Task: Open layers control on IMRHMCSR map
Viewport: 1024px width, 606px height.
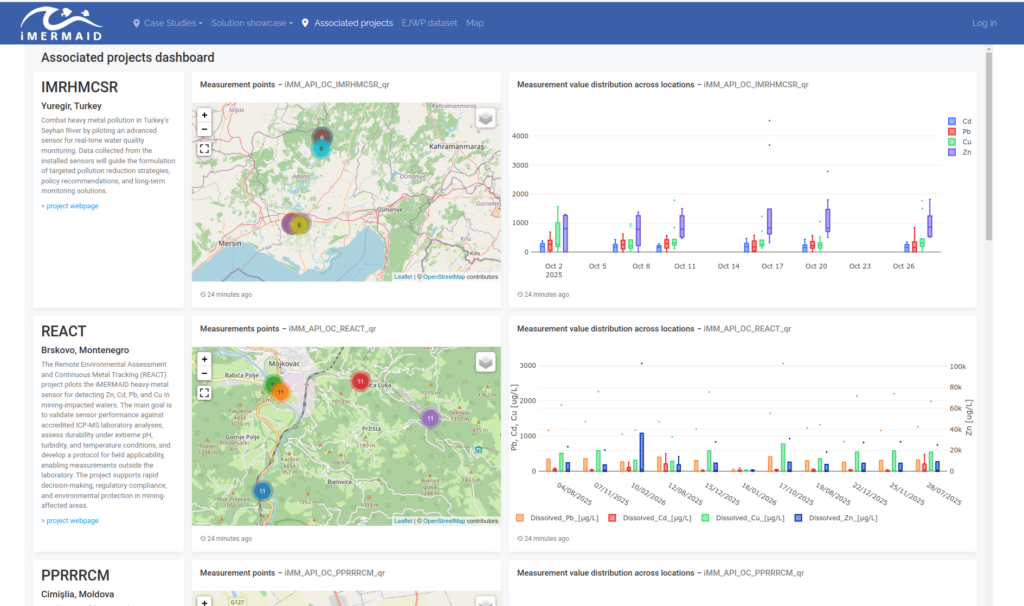Action: [485, 118]
